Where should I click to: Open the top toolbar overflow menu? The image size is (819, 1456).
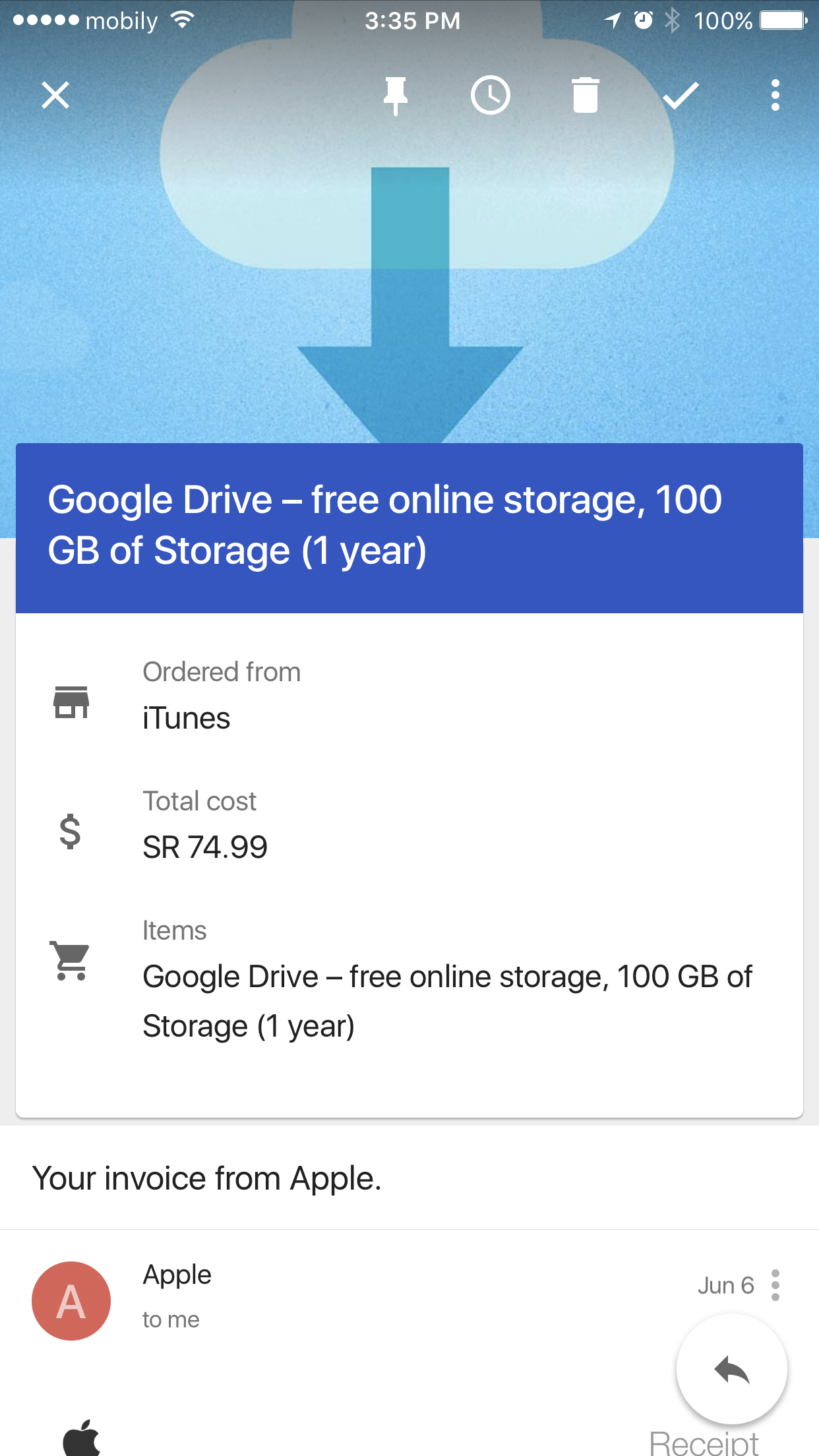[x=775, y=95]
